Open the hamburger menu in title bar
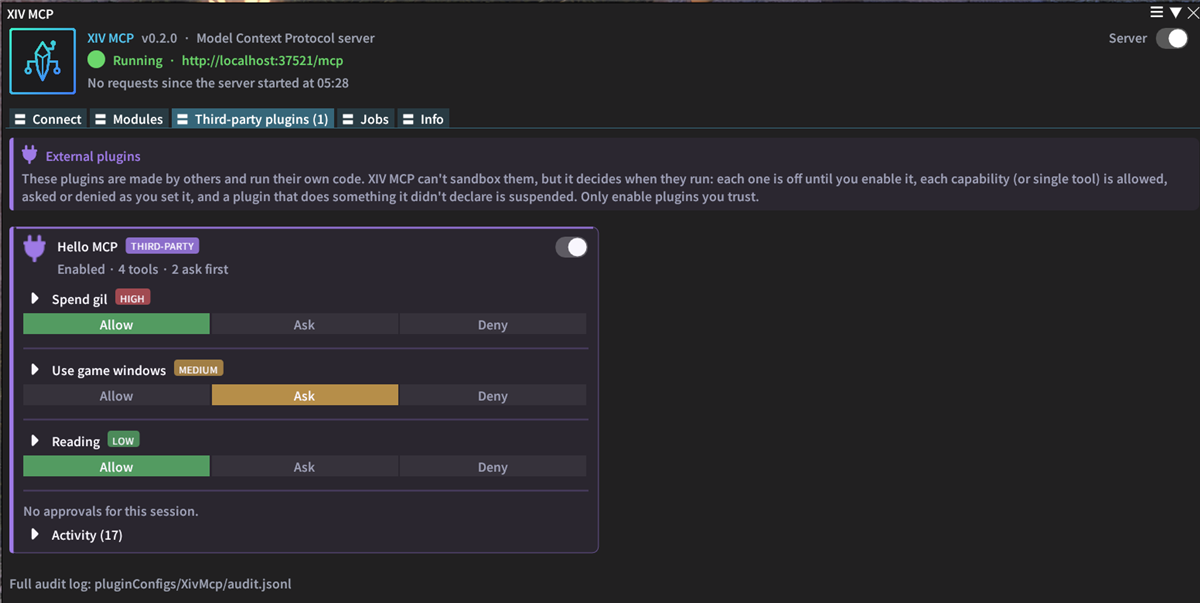Image resolution: width=1200 pixels, height=603 pixels. tap(1156, 12)
